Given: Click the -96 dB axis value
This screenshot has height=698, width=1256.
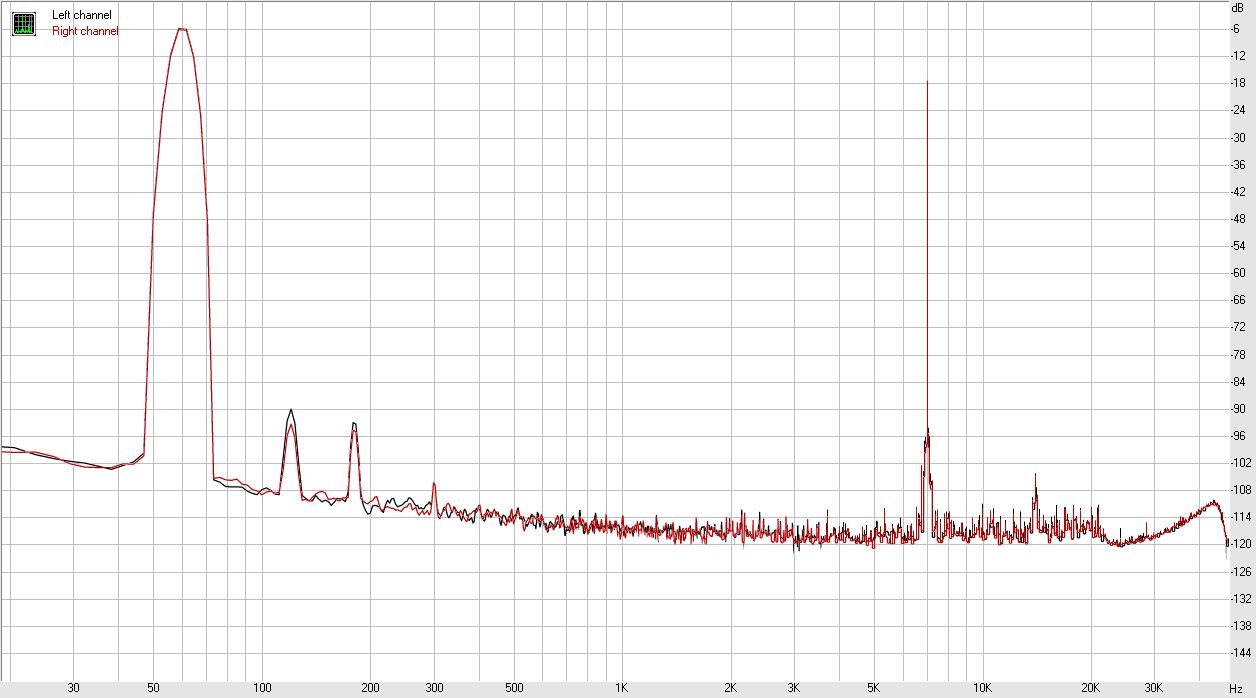Looking at the screenshot, I should 1239,435.
